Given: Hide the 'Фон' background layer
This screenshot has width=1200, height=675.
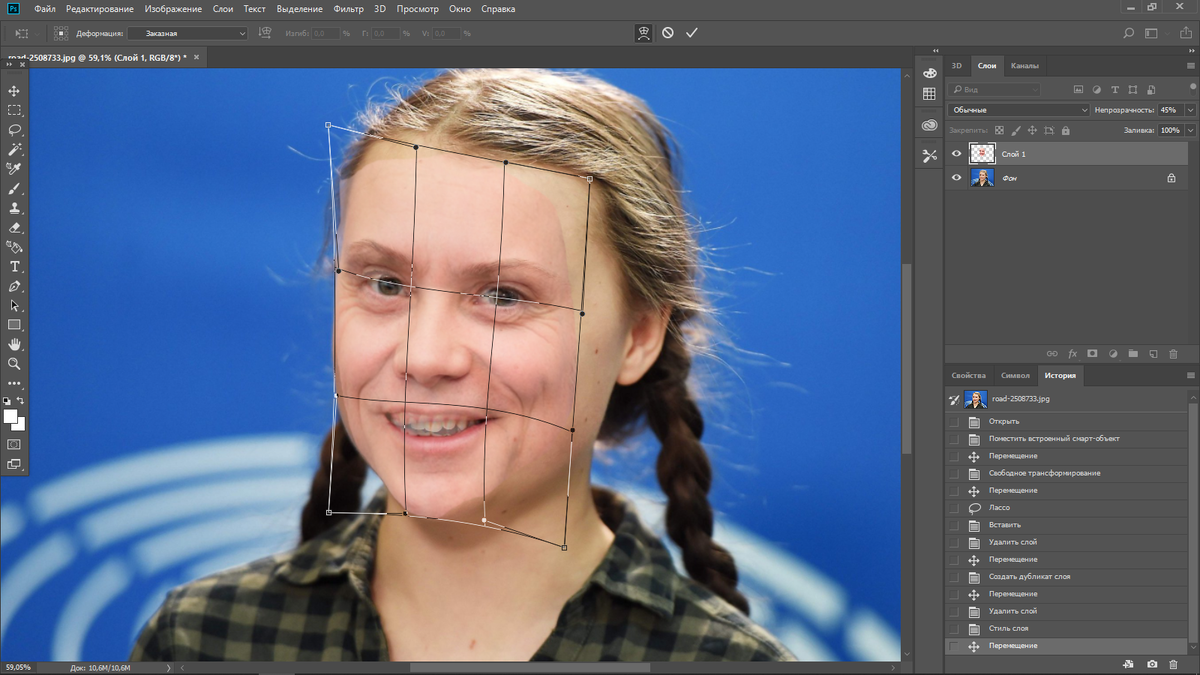Looking at the screenshot, I should click(957, 178).
